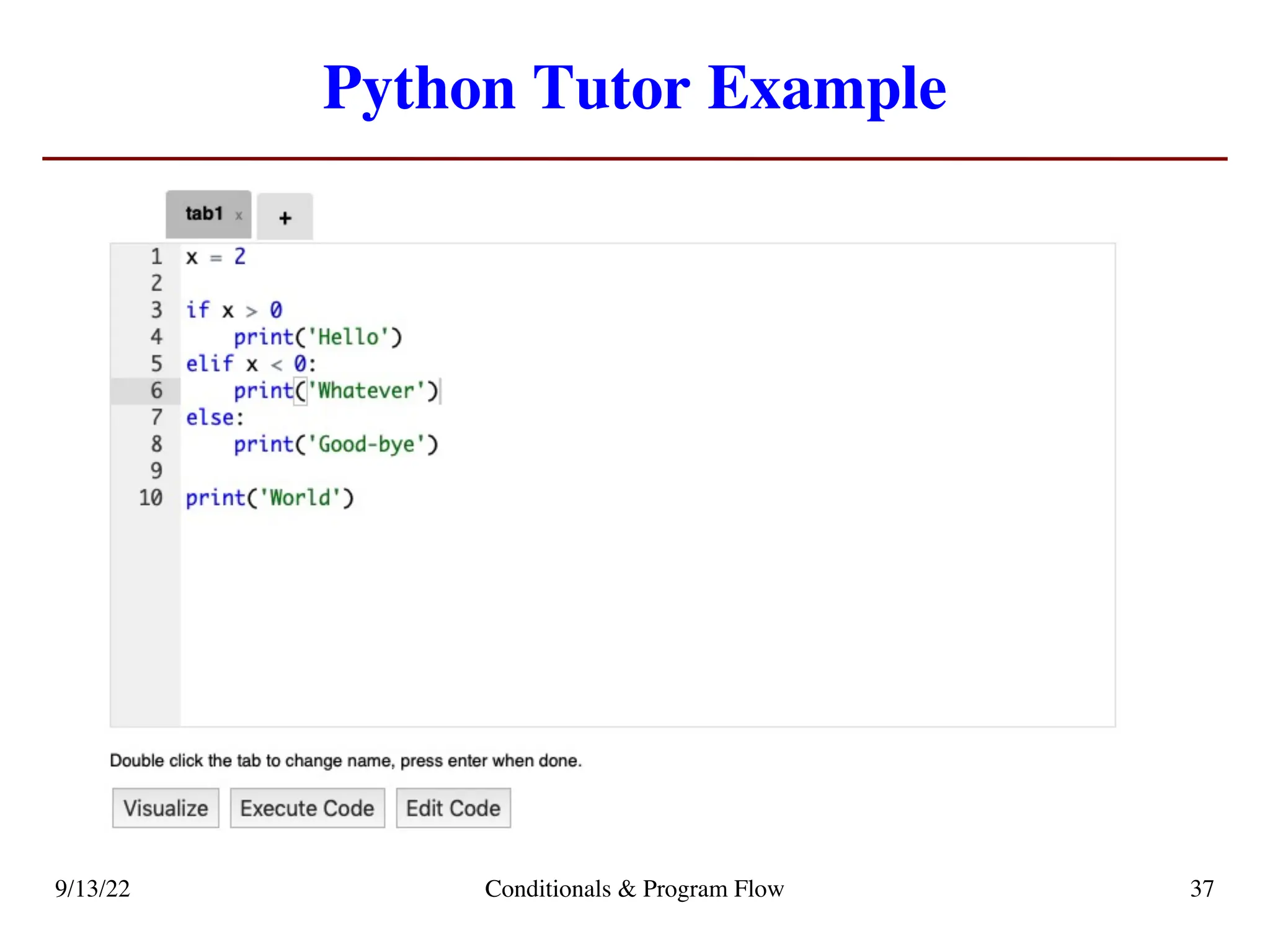Click the 'Double click the tab' hint text

[346, 760]
